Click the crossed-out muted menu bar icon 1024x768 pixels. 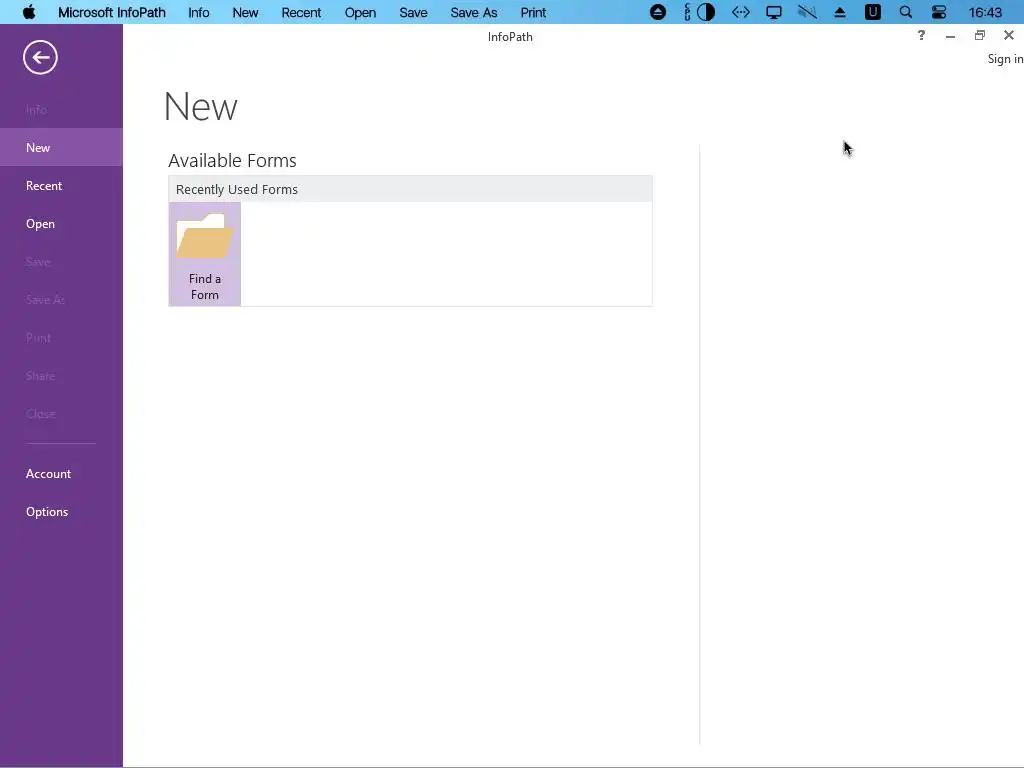pyautogui.click(x=807, y=12)
